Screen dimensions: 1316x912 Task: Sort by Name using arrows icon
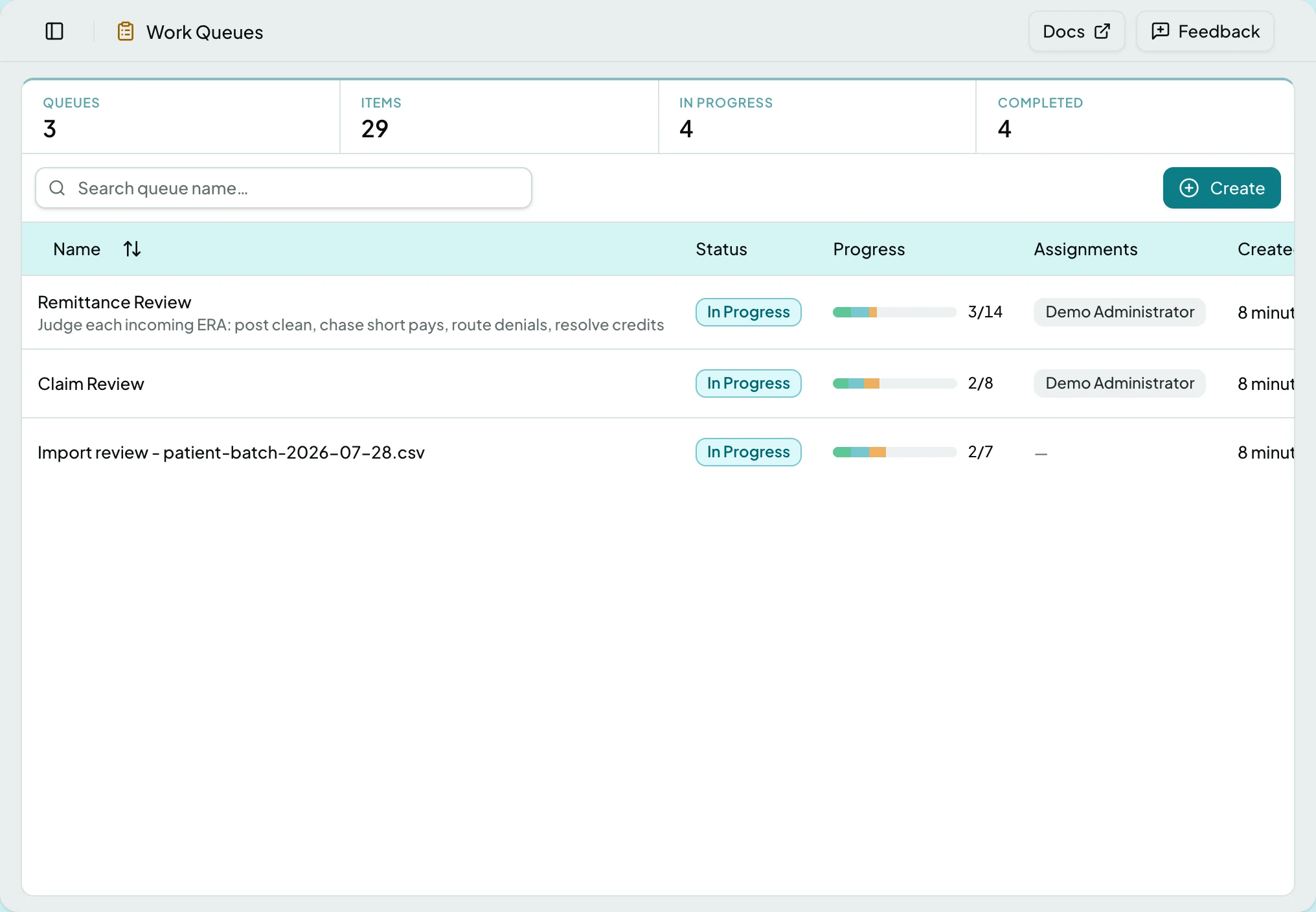132,249
